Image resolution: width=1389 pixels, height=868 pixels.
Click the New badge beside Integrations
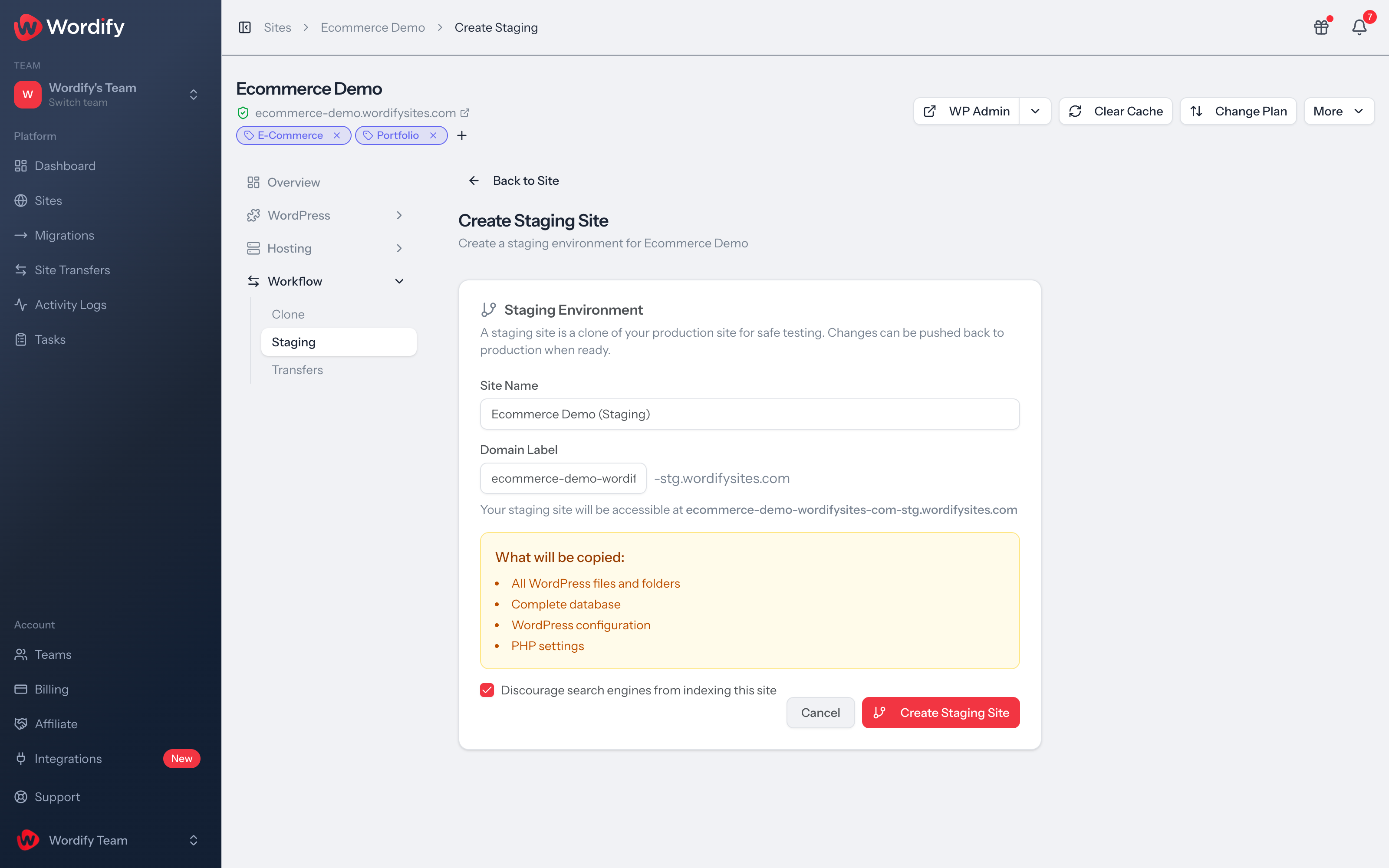click(x=181, y=759)
